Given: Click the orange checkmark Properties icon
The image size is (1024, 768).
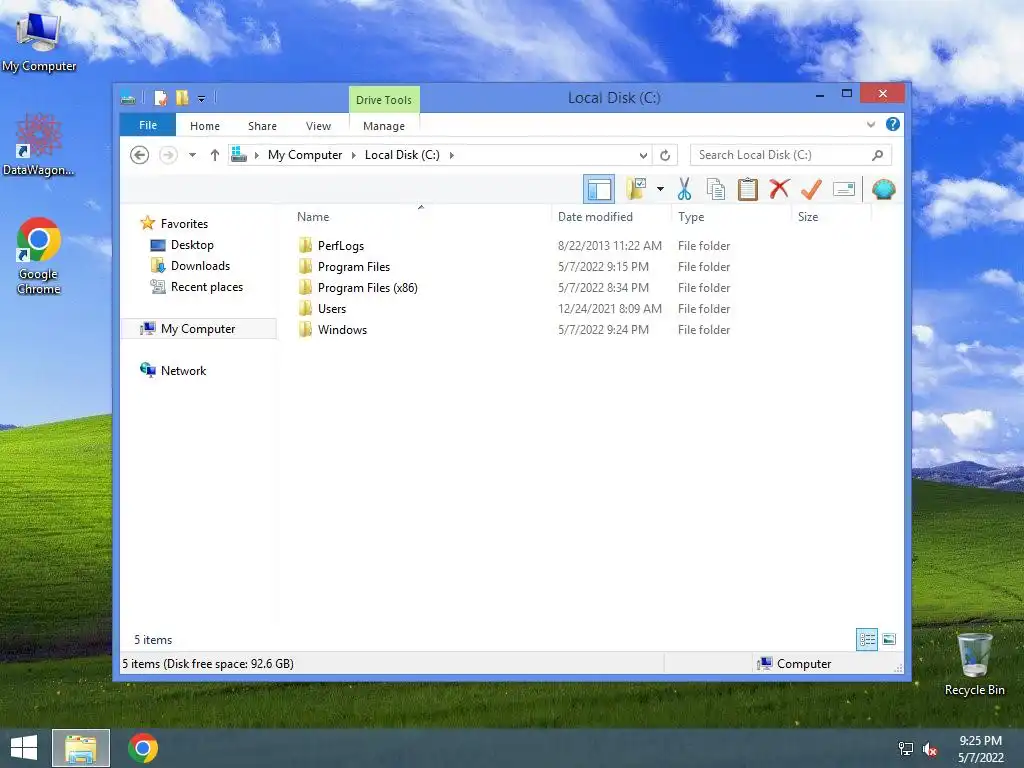Looking at the screenshot, I should coord(811,189).
